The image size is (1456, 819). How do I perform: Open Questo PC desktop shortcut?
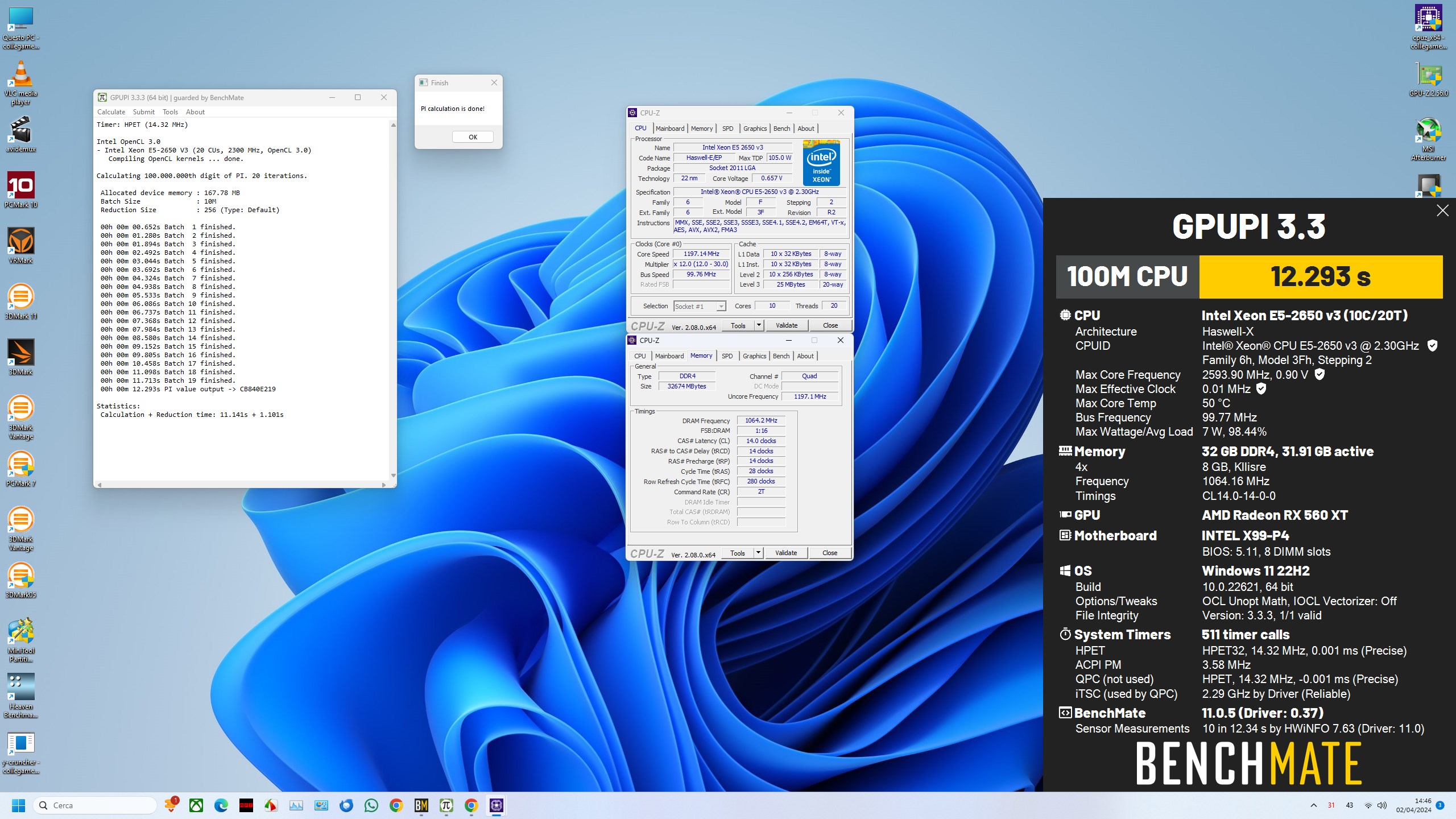click(20, 27)
